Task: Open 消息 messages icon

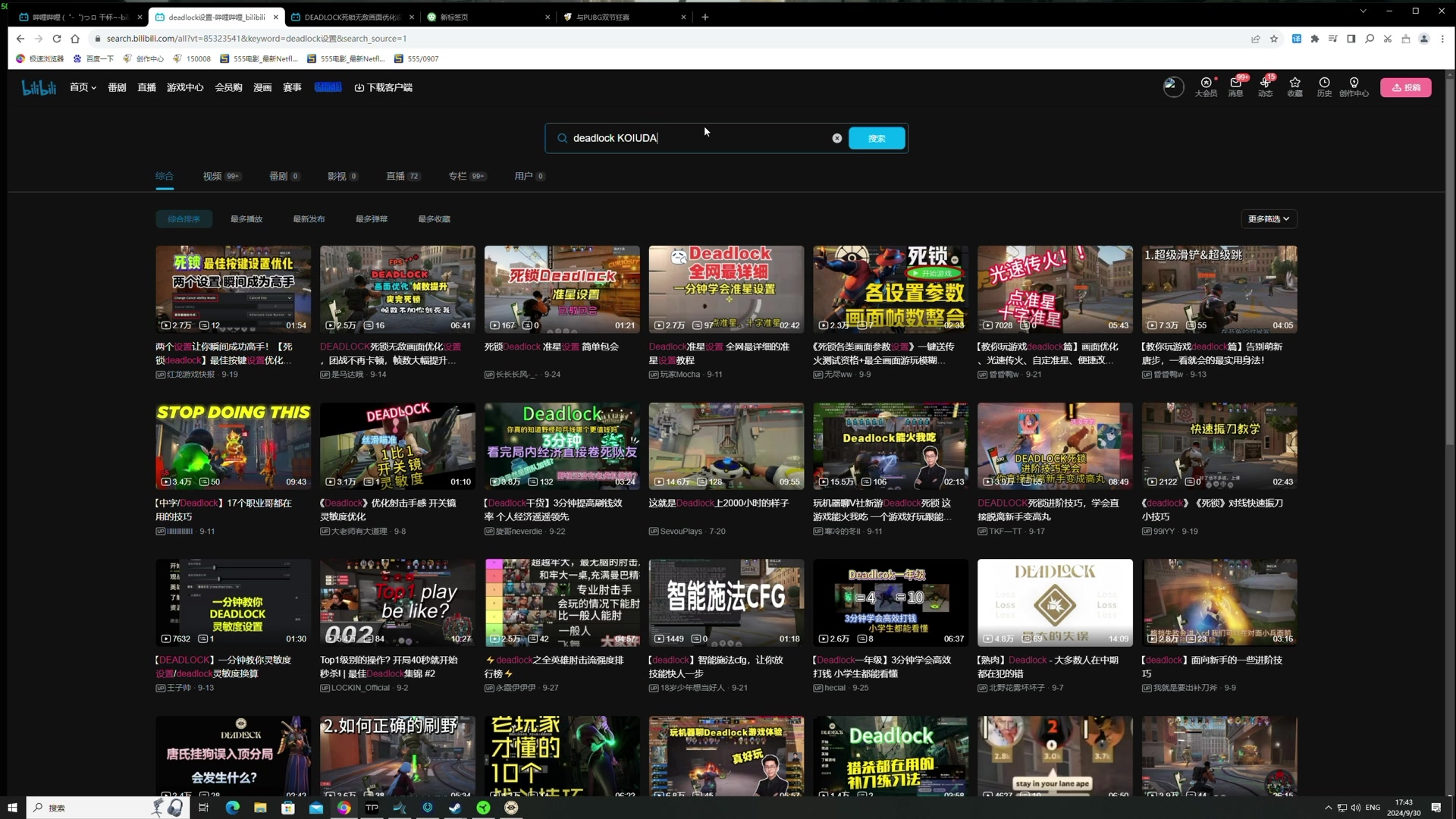Action: [1235, 87]
